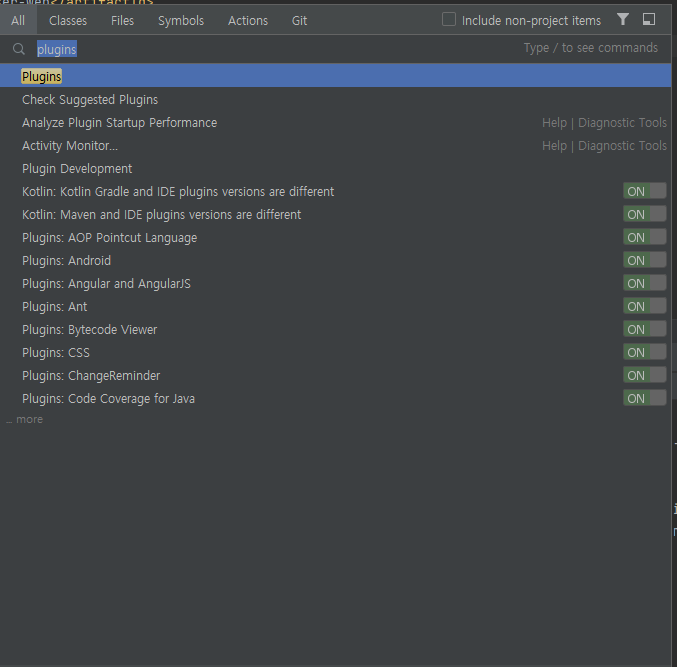
Task: Open the filter icon in search header
Action: (623, 19)
